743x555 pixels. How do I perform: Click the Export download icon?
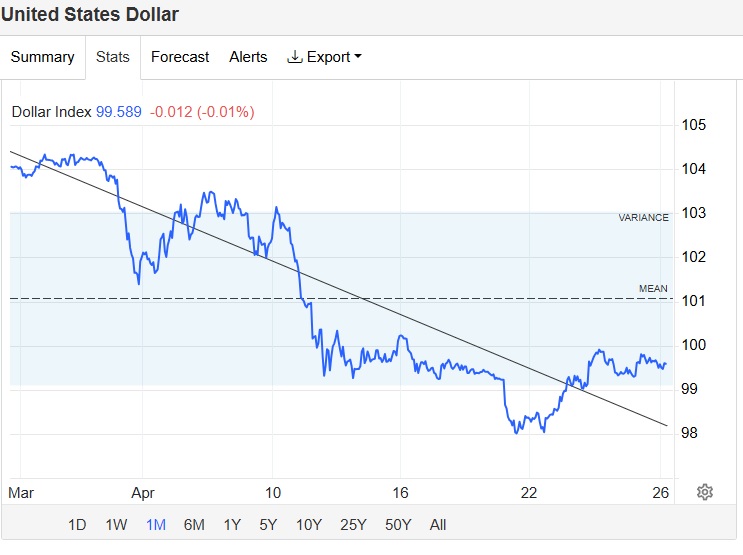[x=294, y=57]
